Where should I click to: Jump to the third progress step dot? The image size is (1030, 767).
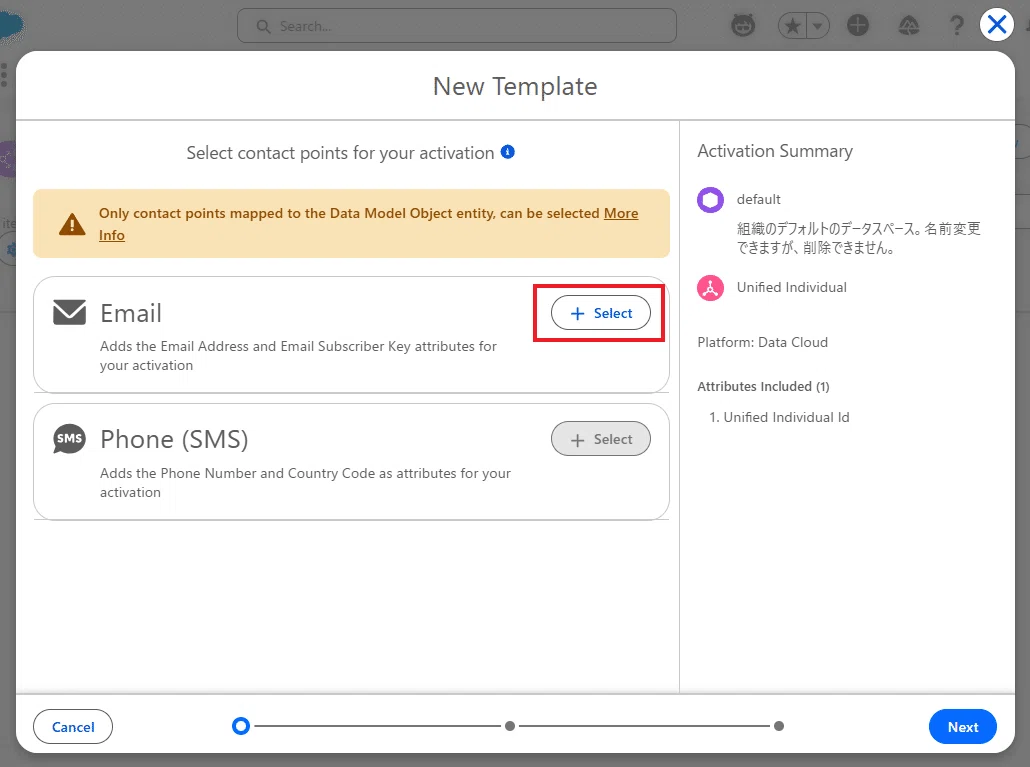[x=778, y=726]
